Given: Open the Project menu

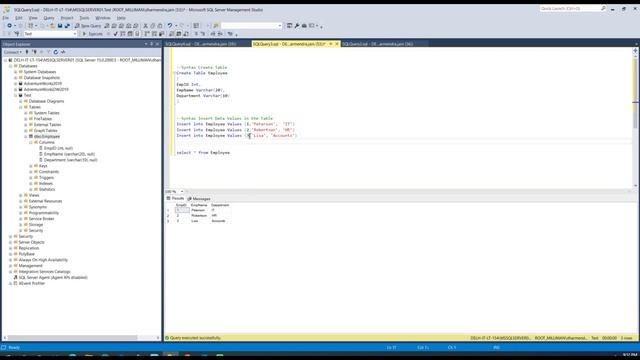Looking at the screenshot, I should pyautogui.click(x=67, y=18).
